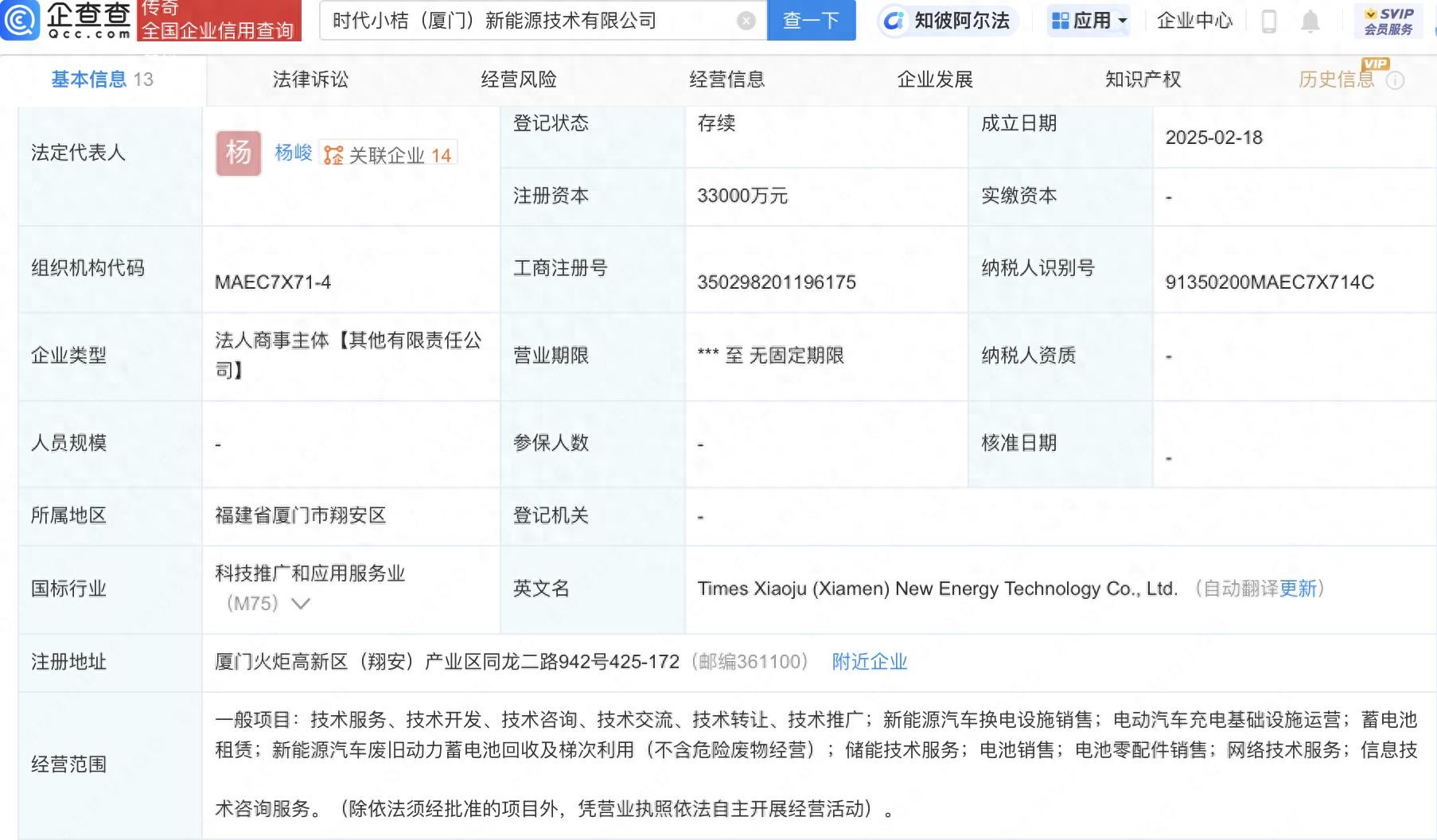Click the SVIP member services icon
The height and width of the screenshot is (840, 1437).
(x=1388, y=21)
